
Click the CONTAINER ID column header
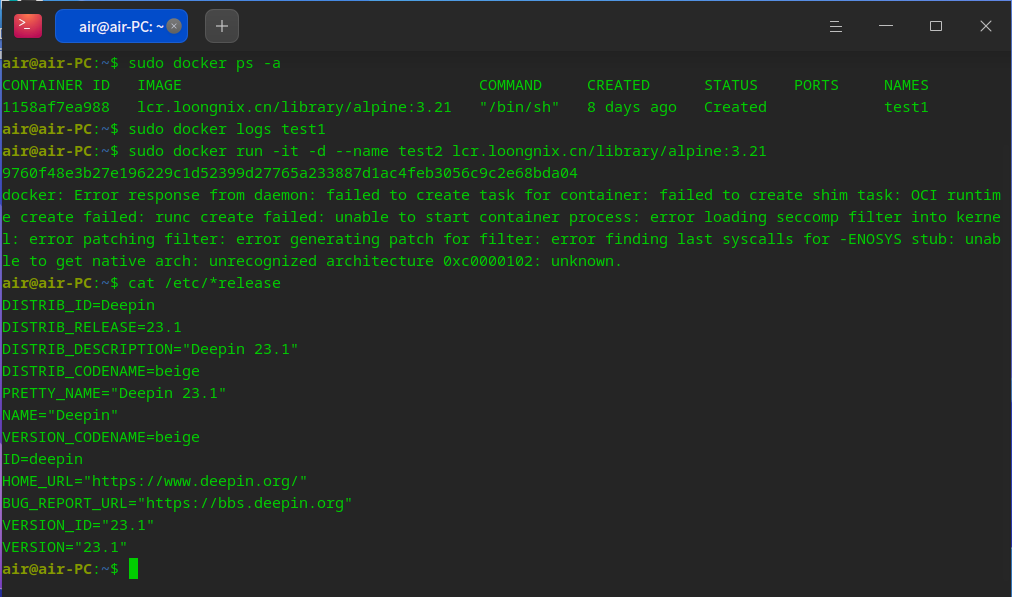[56, 85]
